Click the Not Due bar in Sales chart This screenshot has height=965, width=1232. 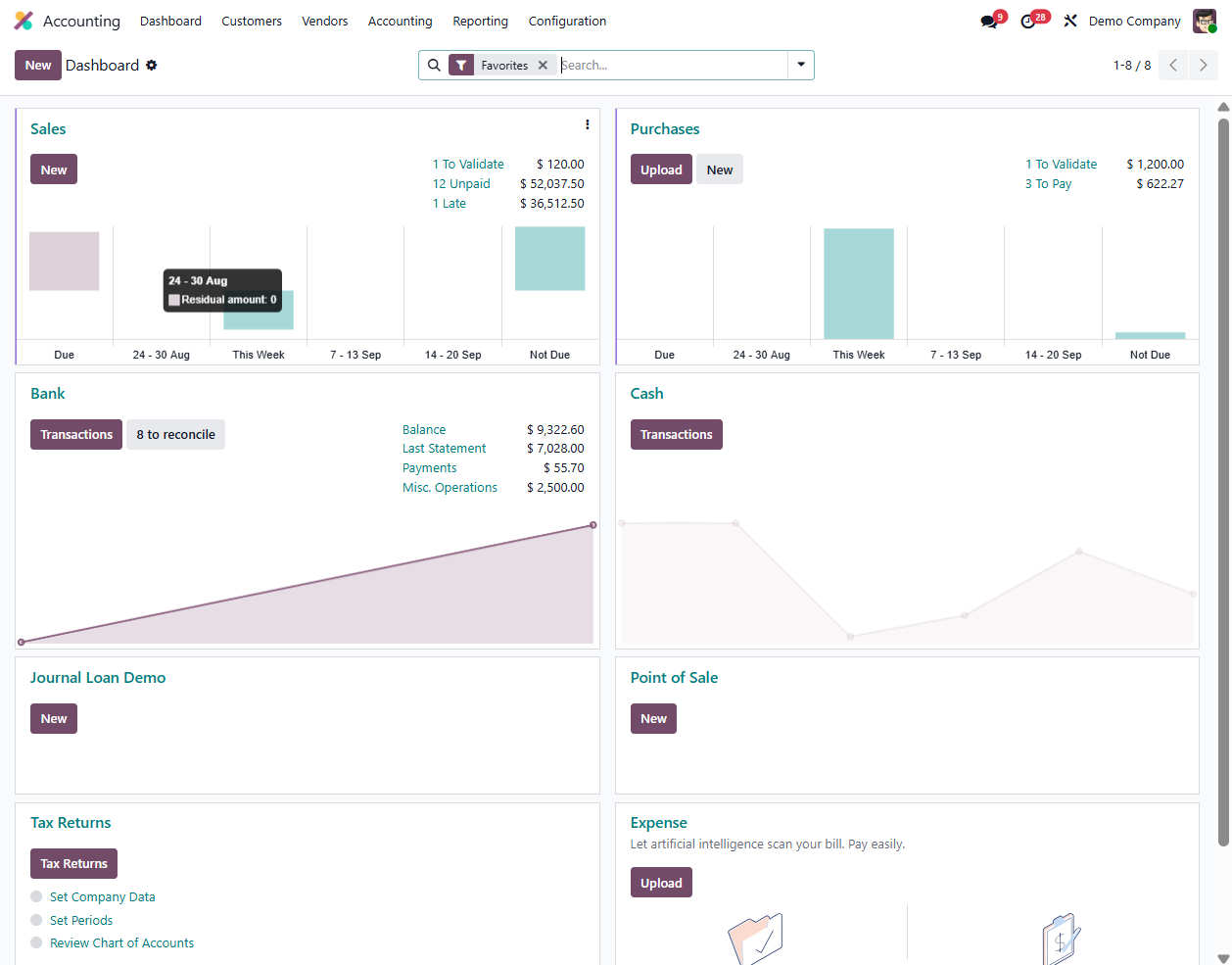pyautogui.click(x=549, y=259)
